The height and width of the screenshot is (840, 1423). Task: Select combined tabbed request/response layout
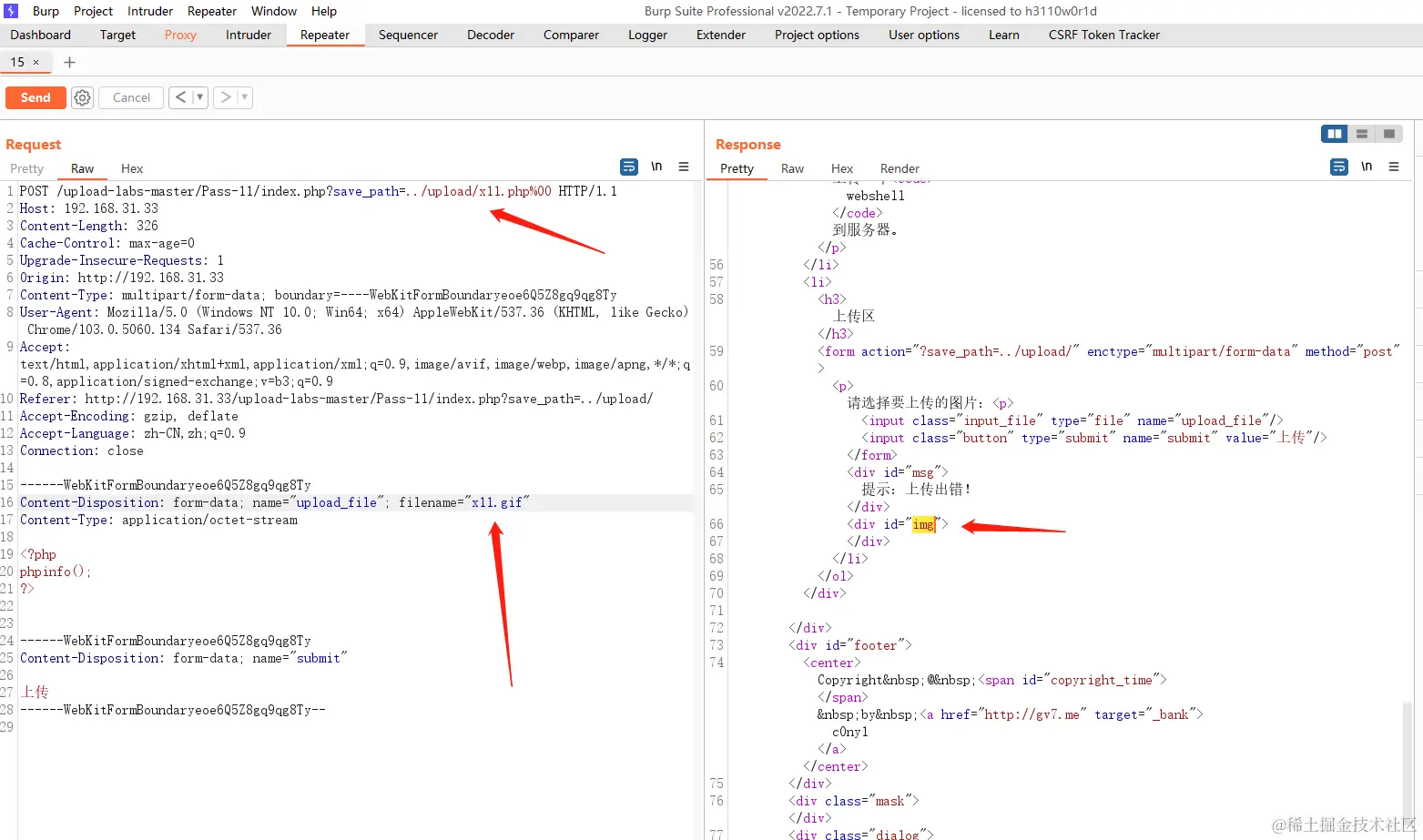click(1389, 134)
